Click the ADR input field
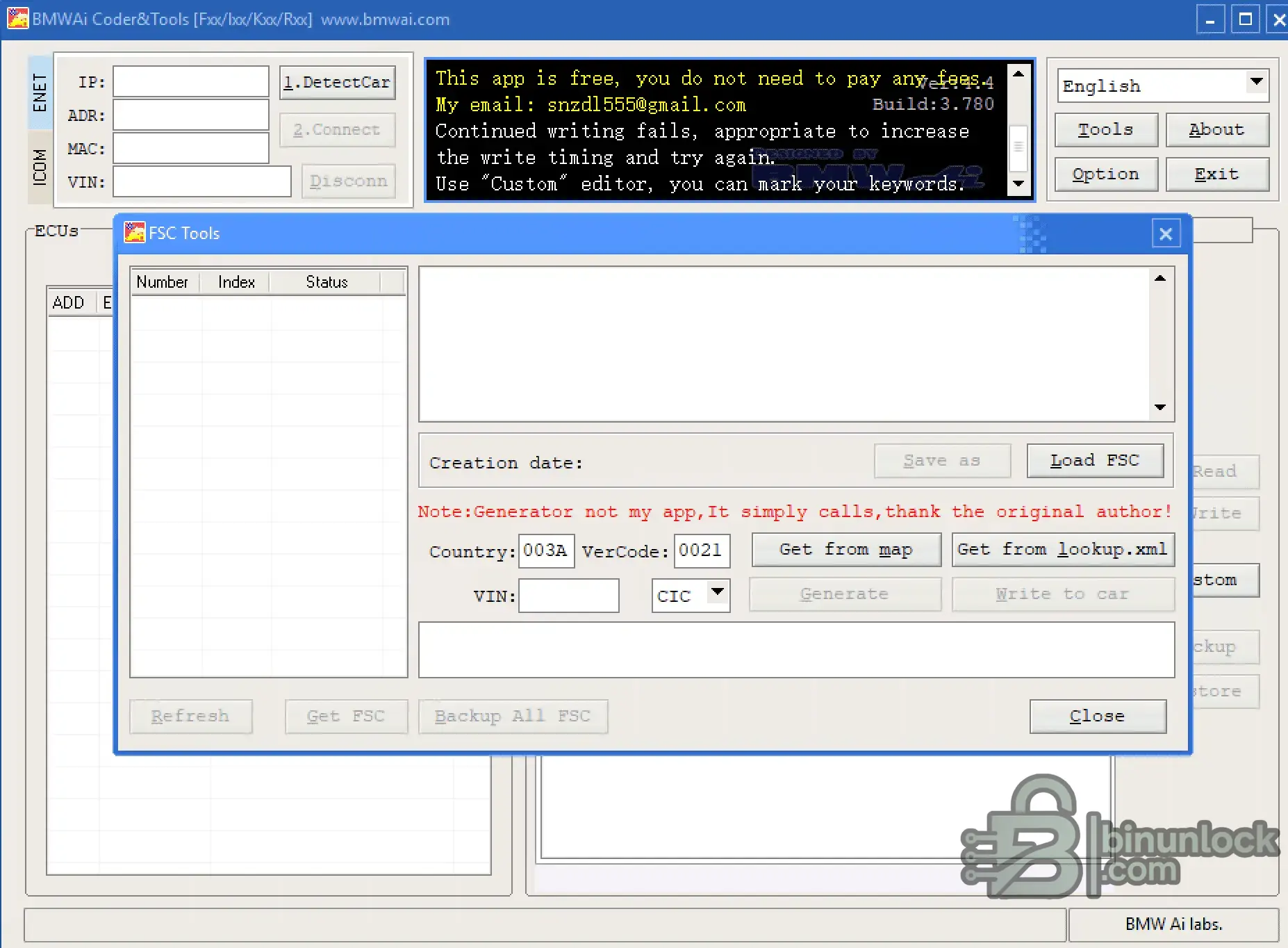The width and height of the screenshot is (1288, 948). 191,115
